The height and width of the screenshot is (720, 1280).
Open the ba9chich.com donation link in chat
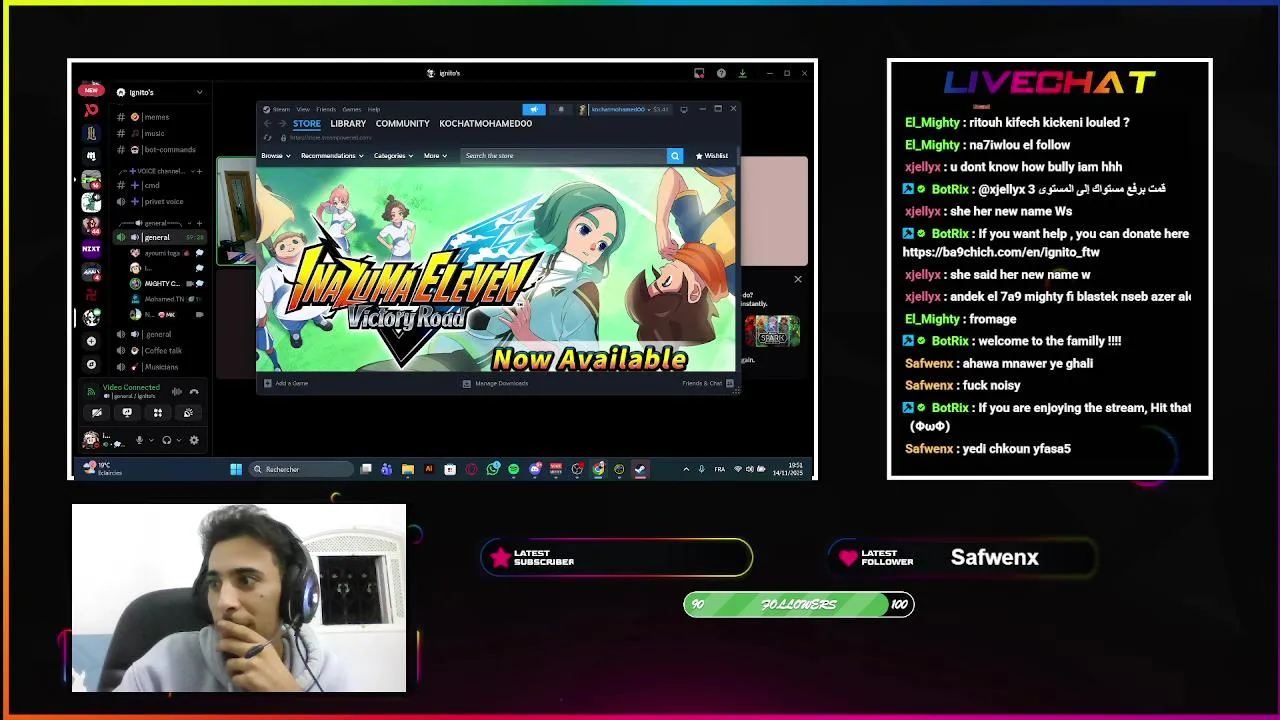pyautogui.click(x=1001, y=252)
